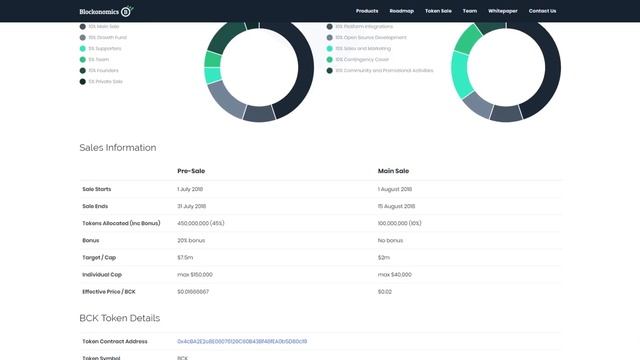Click the 'Main Sale' column header
The width and height of the screenshot is (640, 360).
[x=393, y=171]
